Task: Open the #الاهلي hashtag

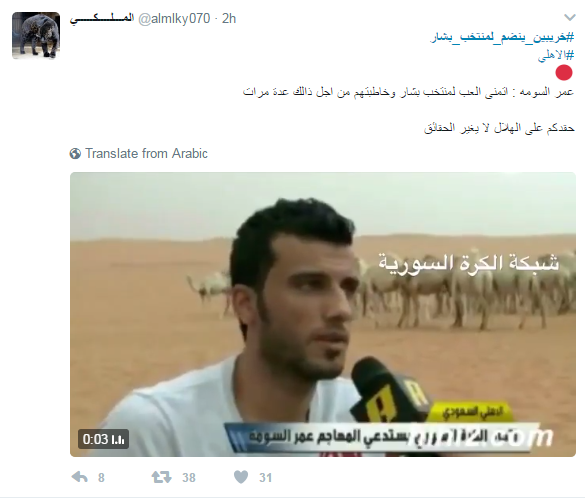Action: tap(556, 56)
